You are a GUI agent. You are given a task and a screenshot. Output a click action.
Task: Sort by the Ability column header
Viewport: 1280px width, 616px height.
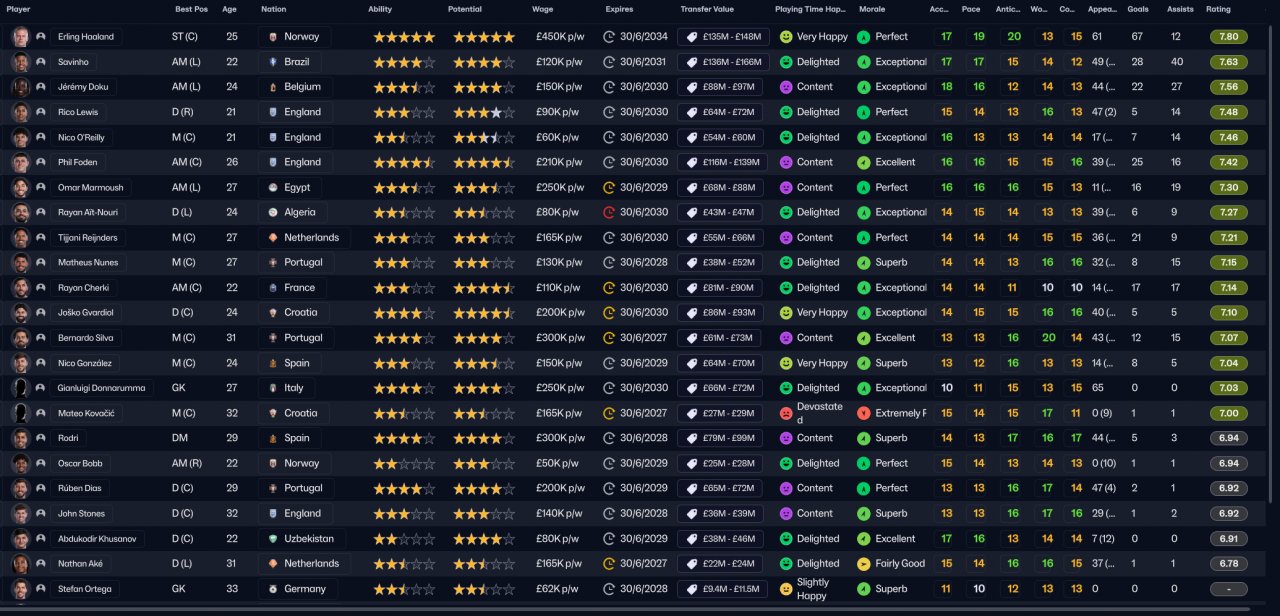(380, 9)
